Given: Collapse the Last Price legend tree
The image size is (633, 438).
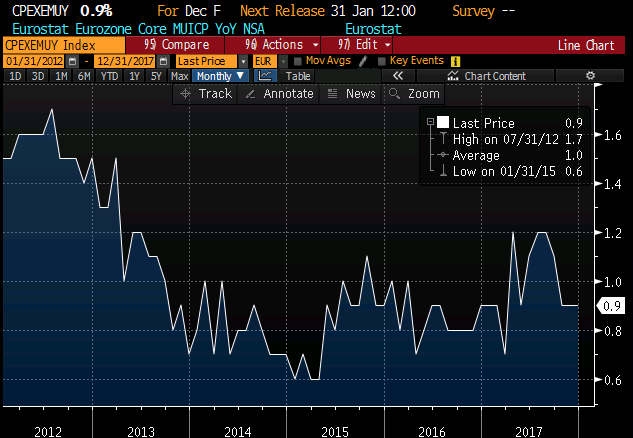Looking at the screenshot, I should point(430,122).
